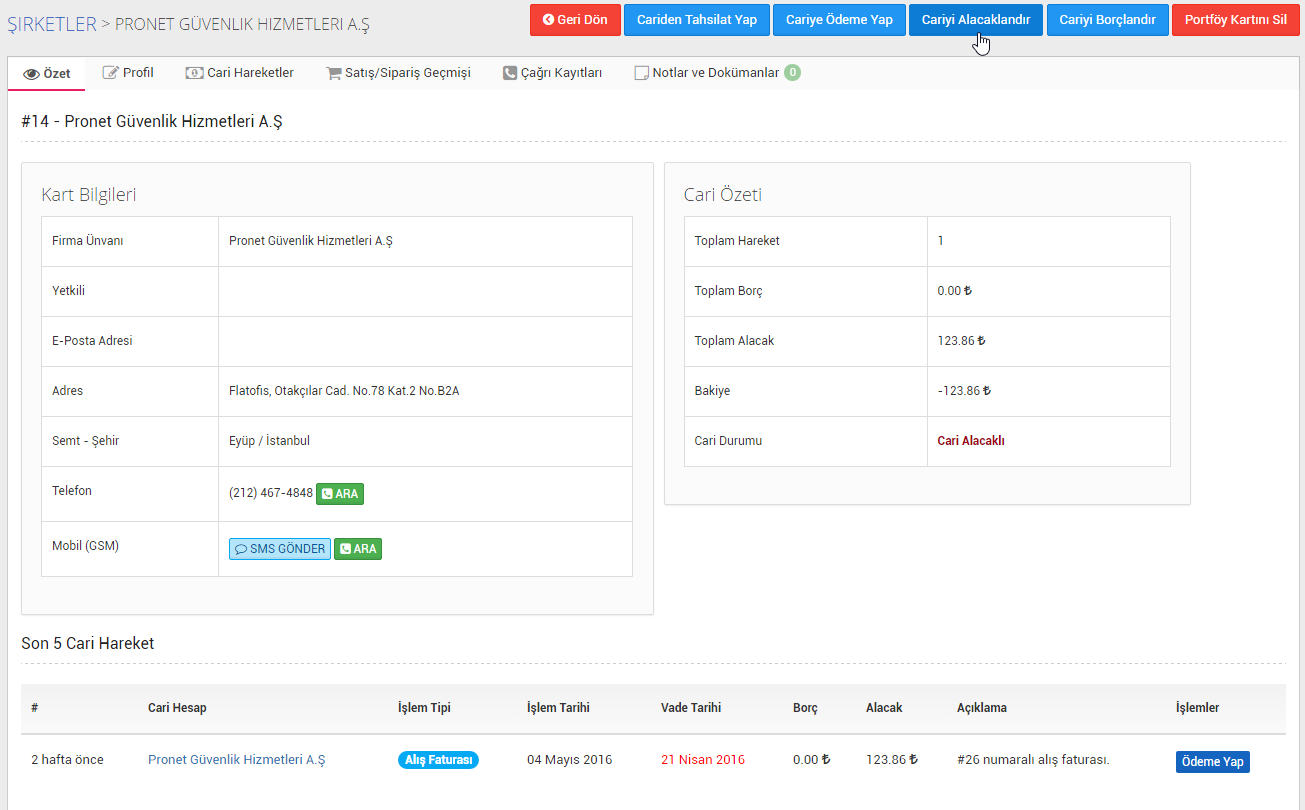Click the Toplam Hareket value 1
The width and height of the screenshot is (1305, 810).
[941, 241]
